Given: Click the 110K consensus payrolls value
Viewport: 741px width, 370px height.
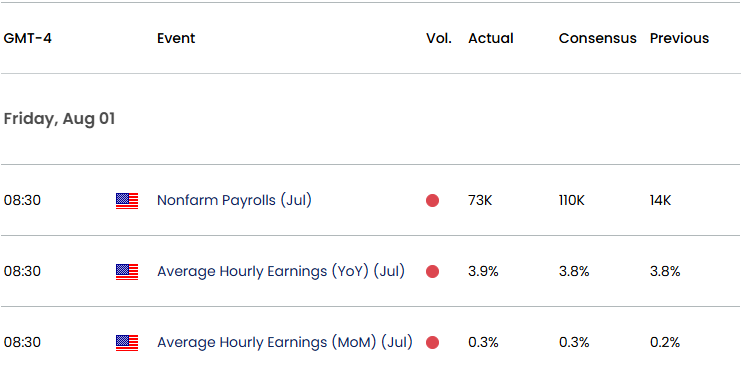Looking at the screenshot, I should click(572, 201).
